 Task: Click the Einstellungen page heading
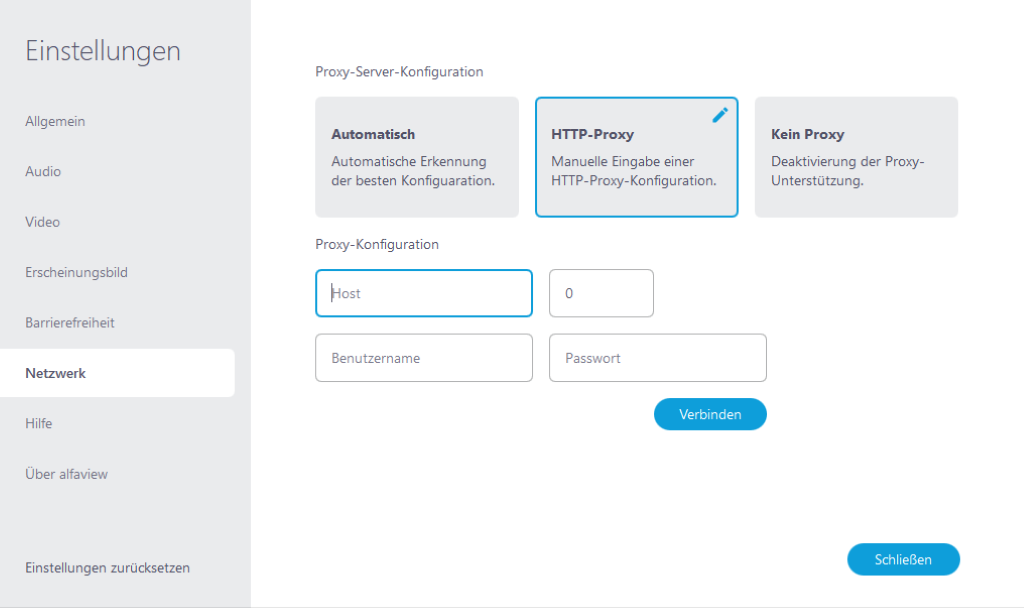[x=102, y=50]
